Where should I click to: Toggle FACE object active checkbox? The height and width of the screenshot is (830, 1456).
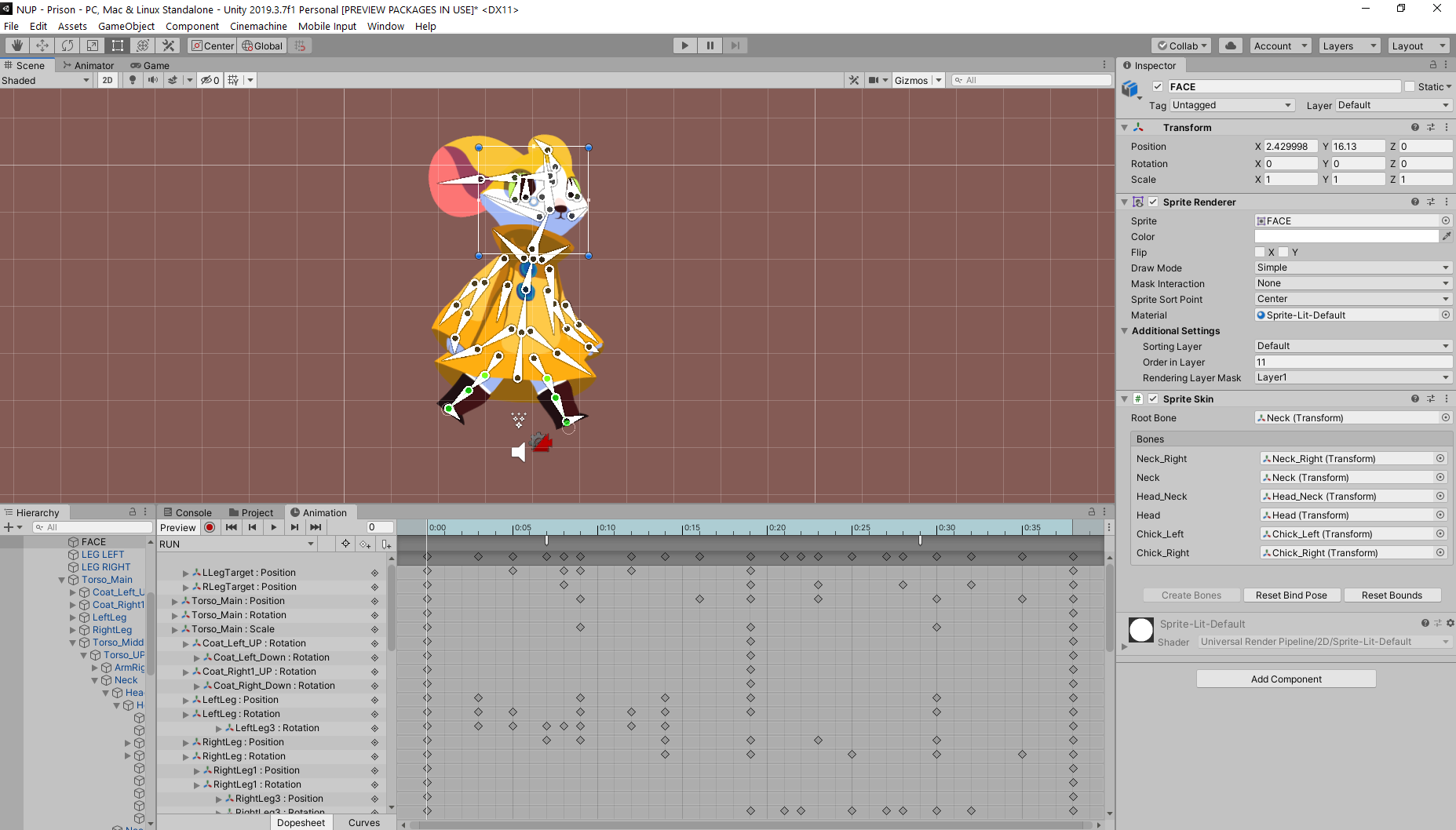(1158, 87)
